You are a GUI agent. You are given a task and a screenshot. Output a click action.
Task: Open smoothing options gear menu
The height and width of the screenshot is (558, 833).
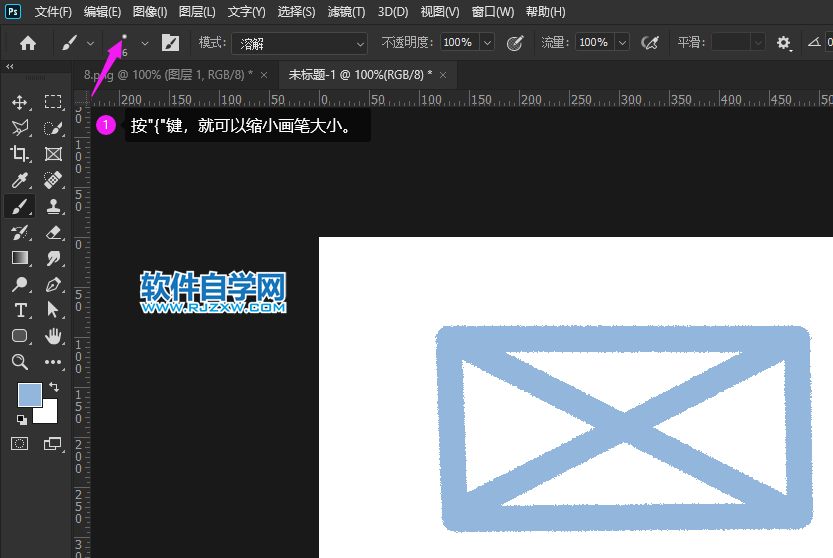pos(784,43)
